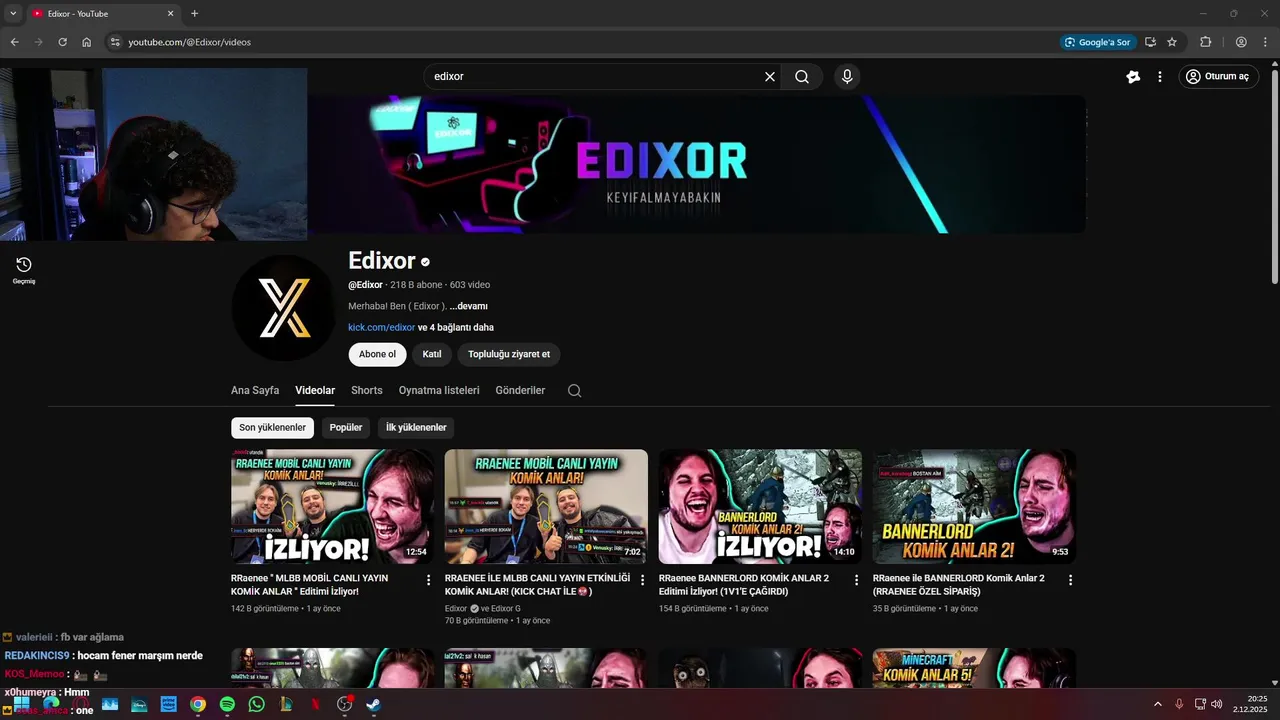The height and width of the screenshot is (720, 1280).
Task: Open video thumbnail with 9:53 duration
Action: tap(974, 506)
